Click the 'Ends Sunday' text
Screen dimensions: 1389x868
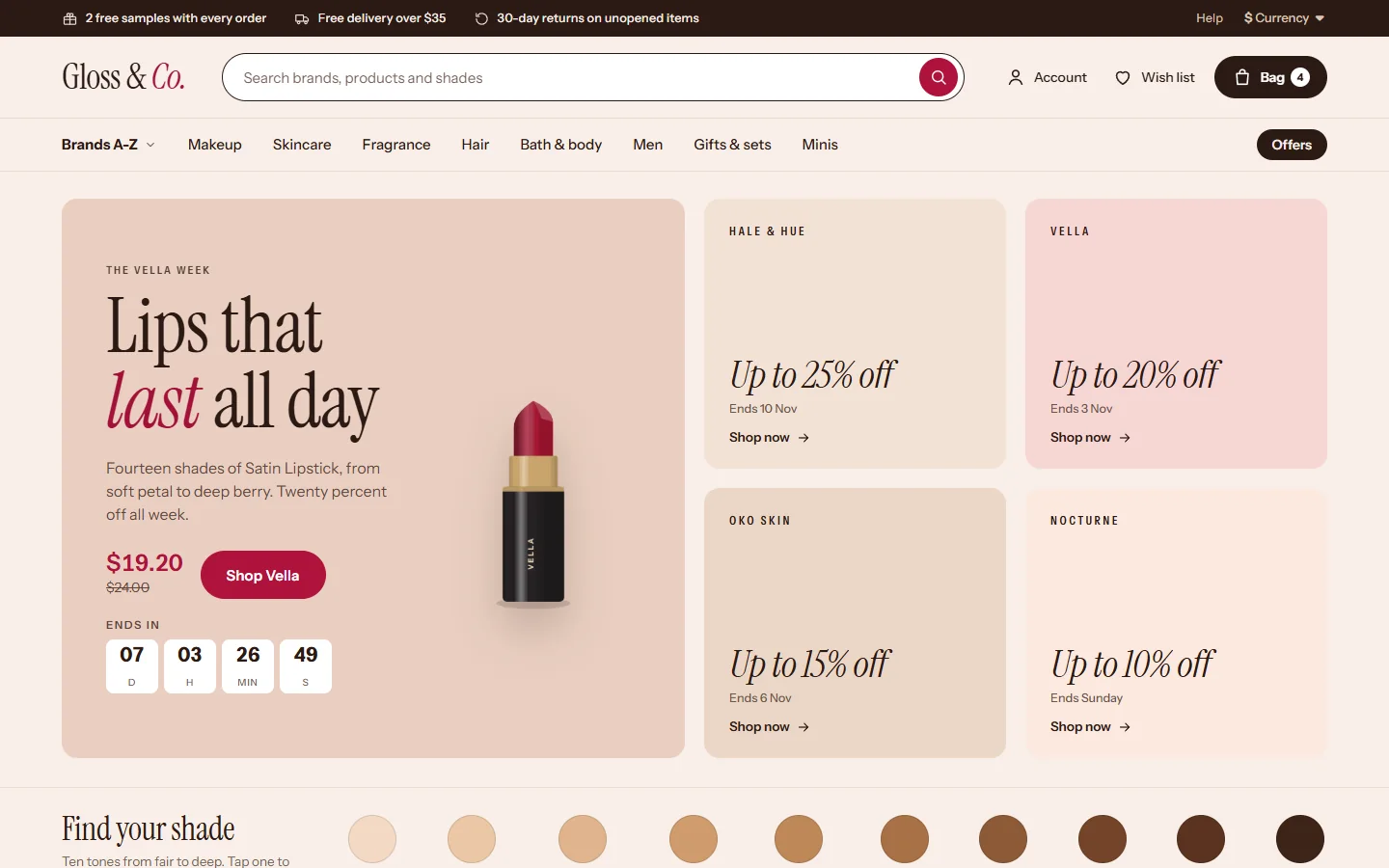(x=1086, y=698)
